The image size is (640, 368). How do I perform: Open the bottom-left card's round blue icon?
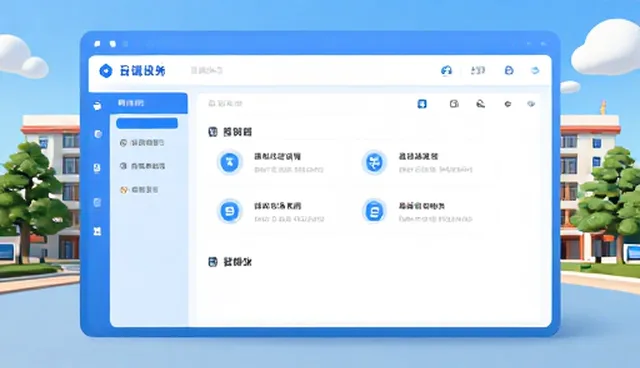point(230,211)
